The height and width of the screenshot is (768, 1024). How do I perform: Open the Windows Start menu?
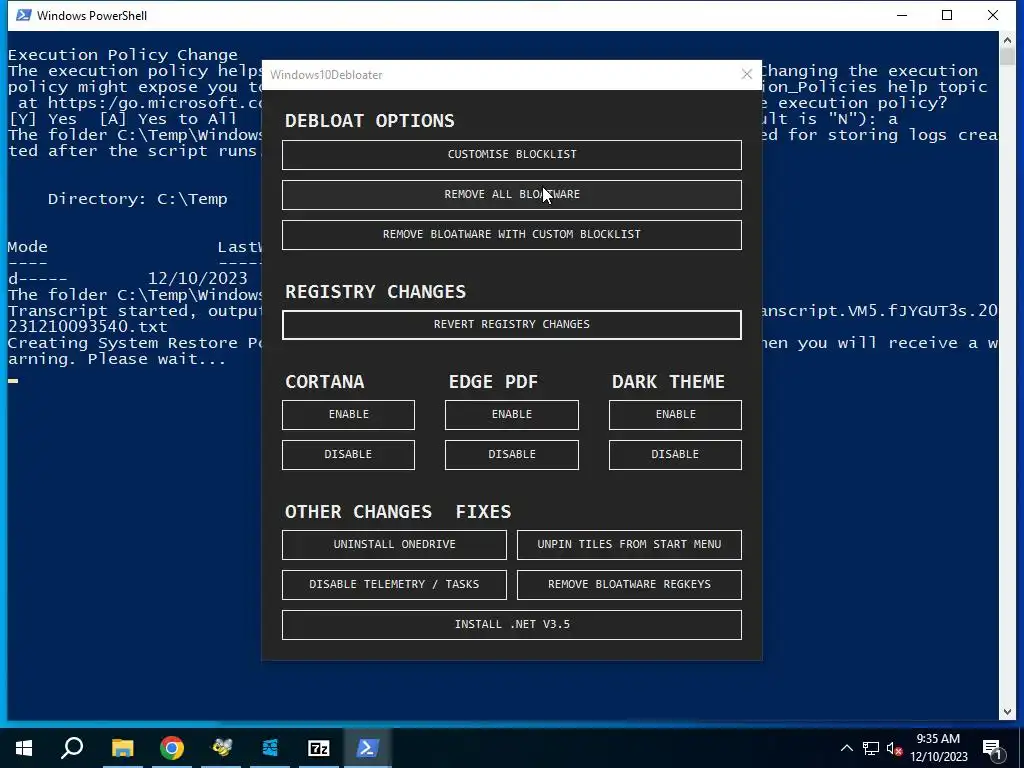point(24,748)
